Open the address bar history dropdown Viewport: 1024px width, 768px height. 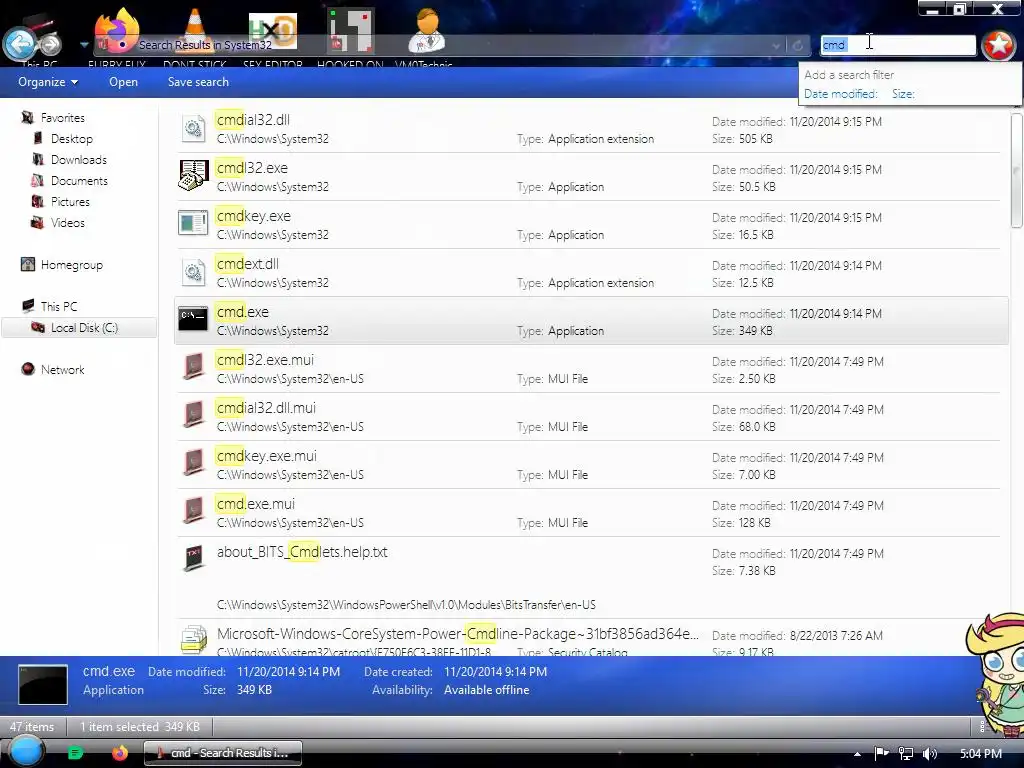click(x=775, y=46)
